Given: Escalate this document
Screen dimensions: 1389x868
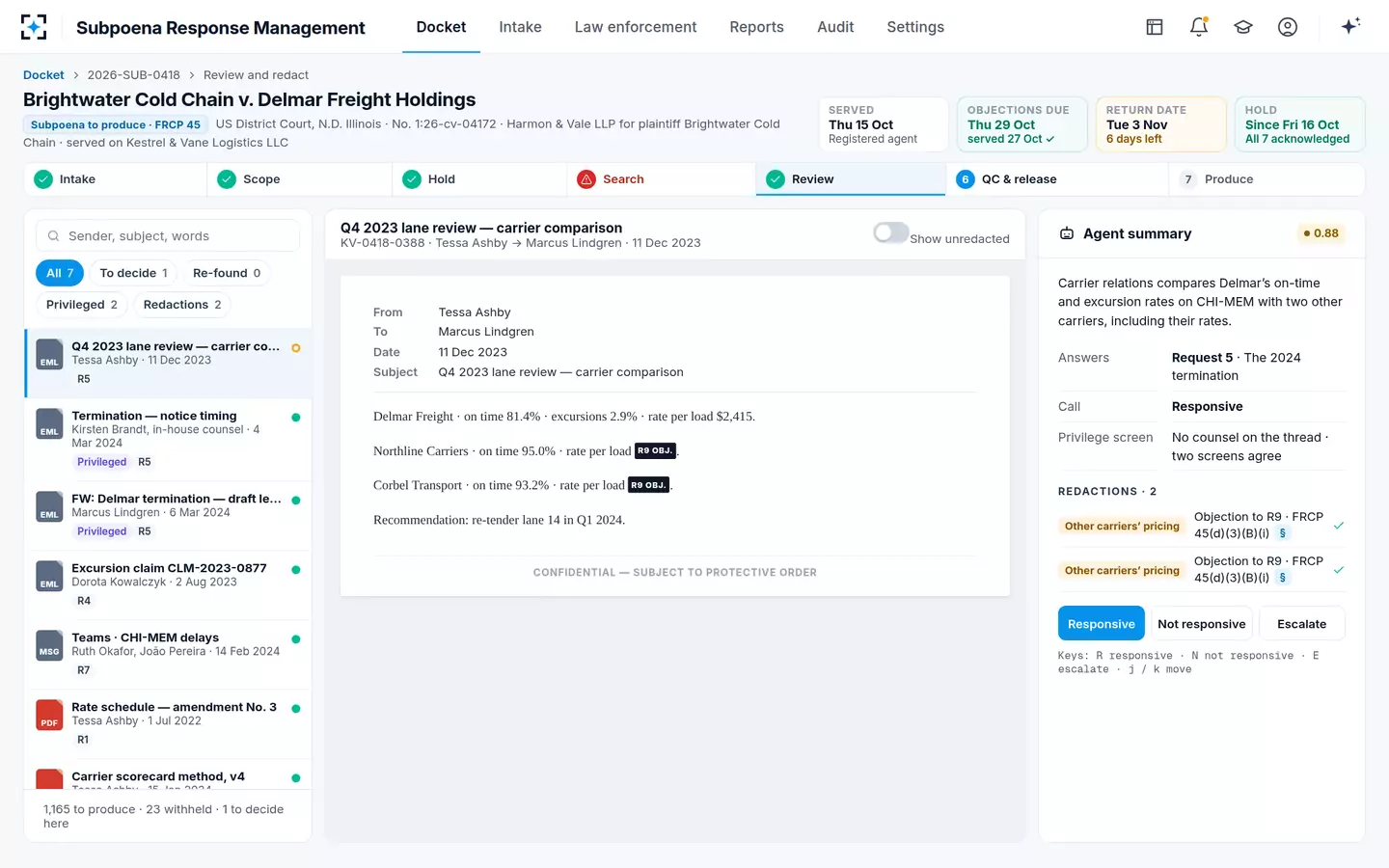Looking at the screenshot, I should 1301,624.
